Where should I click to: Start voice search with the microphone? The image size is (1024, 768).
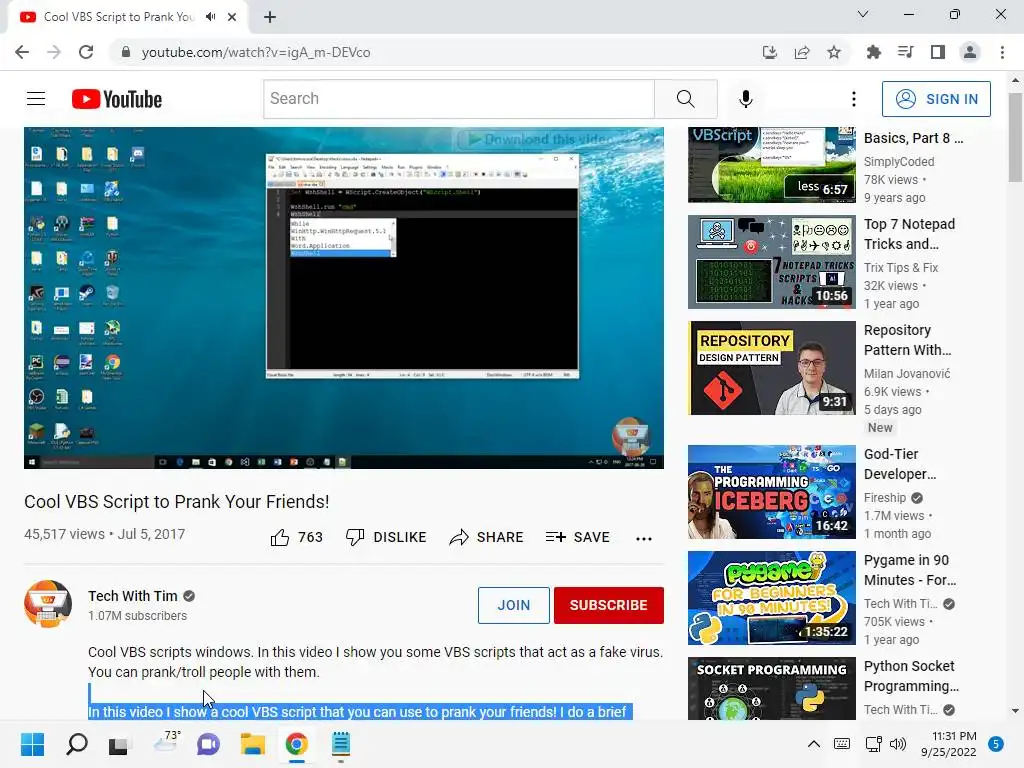pos(746,99)
